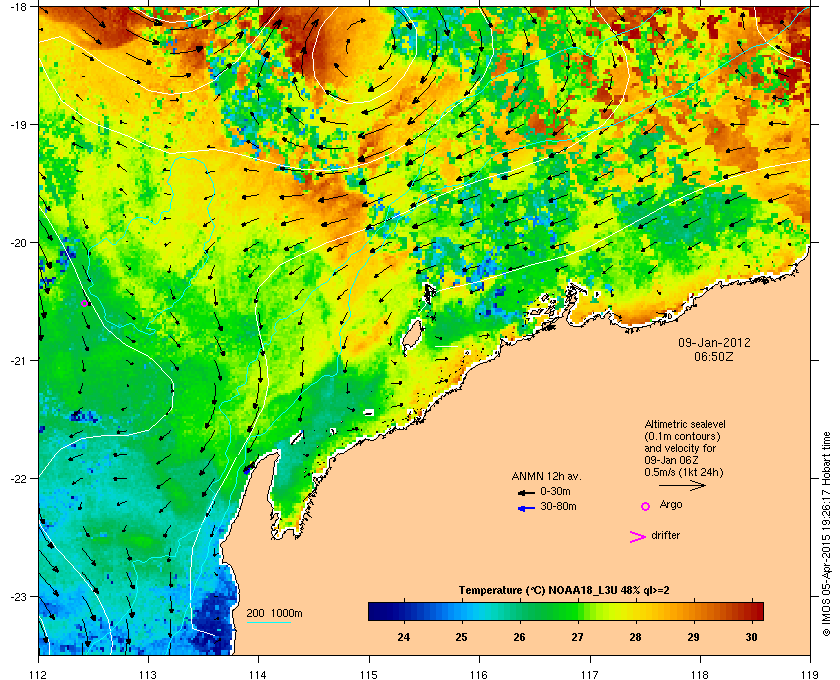Click the colorbar tick label 29
Viewport: 840px width, 680px height.
click(x=693, y=637)
